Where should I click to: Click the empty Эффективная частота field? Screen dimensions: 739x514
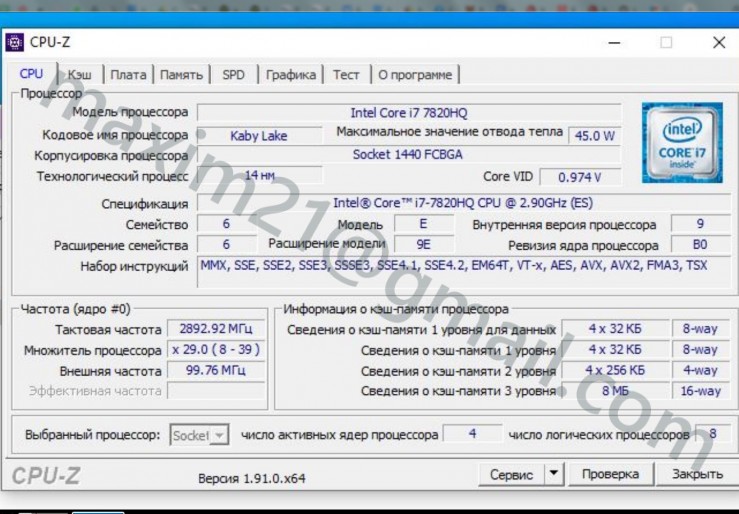(x=216, y=391)
